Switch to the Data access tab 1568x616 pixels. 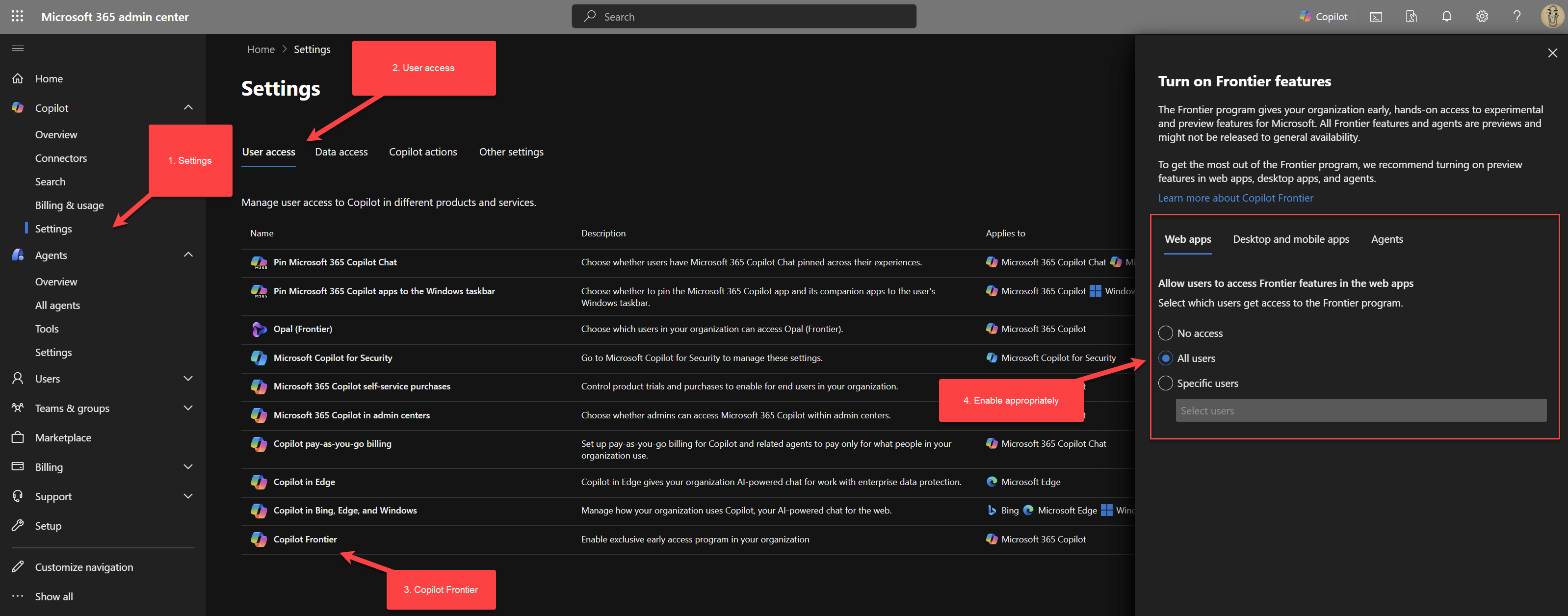(341, 152)
